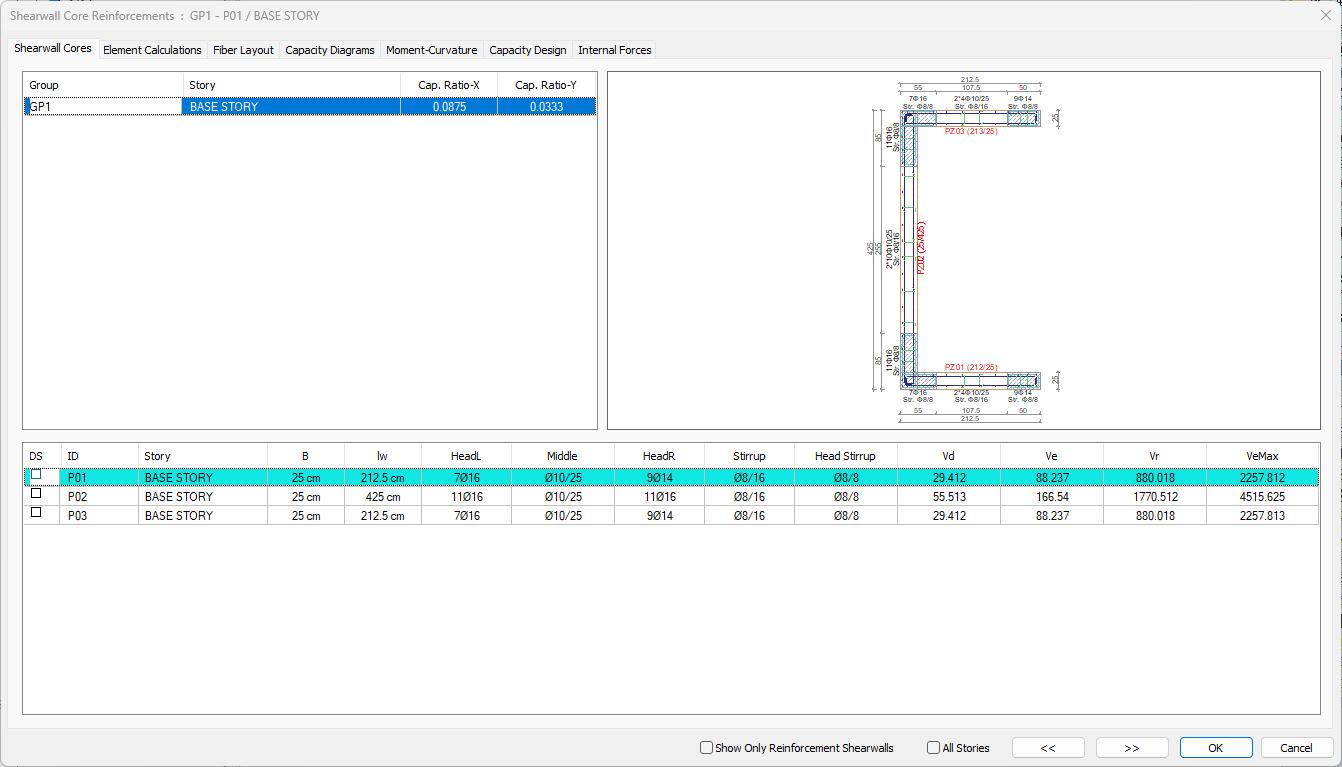
Task: Click the Cap. Ratio-X column header
Action: 448,86
